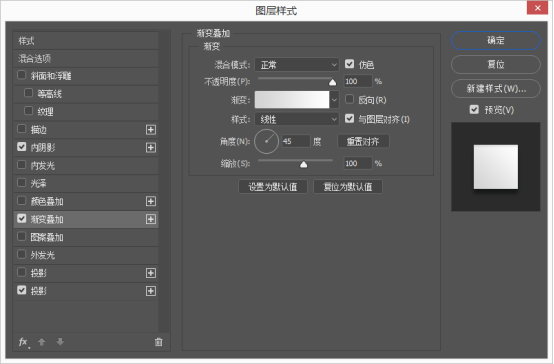Click the 确定 button
The height and width of the screenshot is (364, 554).
(496, 40)
